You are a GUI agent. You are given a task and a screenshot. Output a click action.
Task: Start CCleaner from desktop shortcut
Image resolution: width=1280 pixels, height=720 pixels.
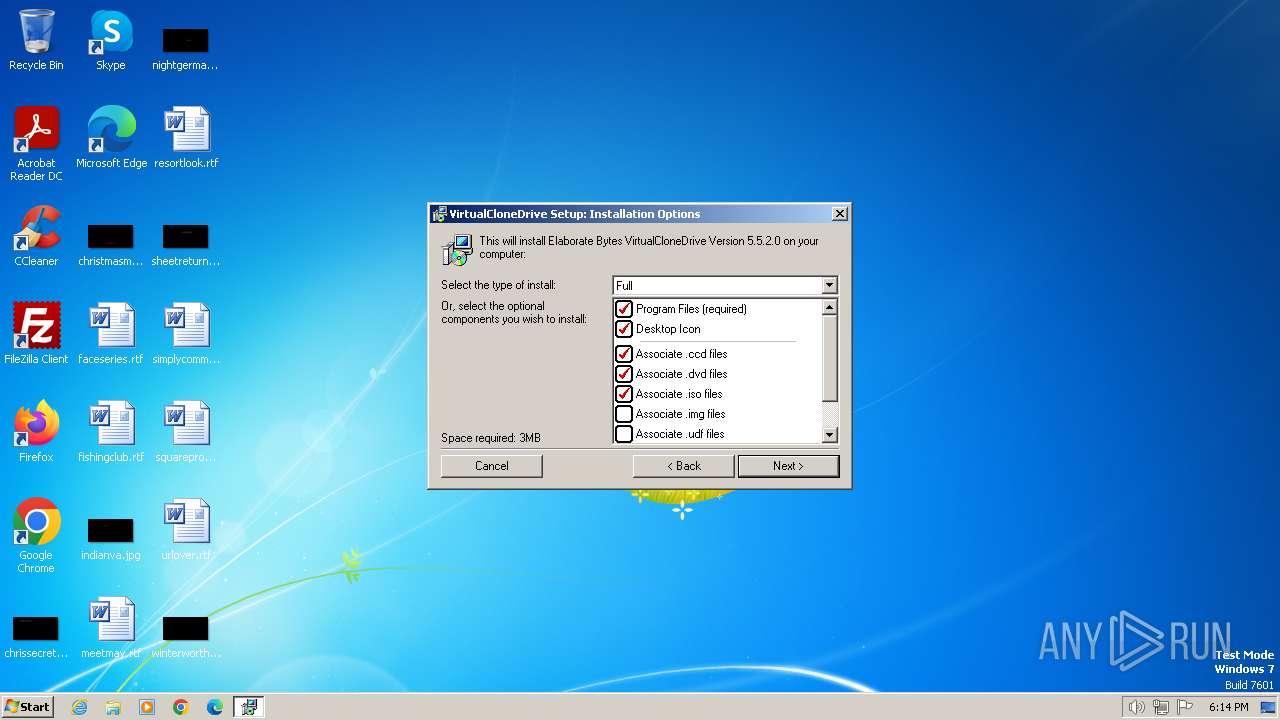pyautogui.click(x=36, y=236)
